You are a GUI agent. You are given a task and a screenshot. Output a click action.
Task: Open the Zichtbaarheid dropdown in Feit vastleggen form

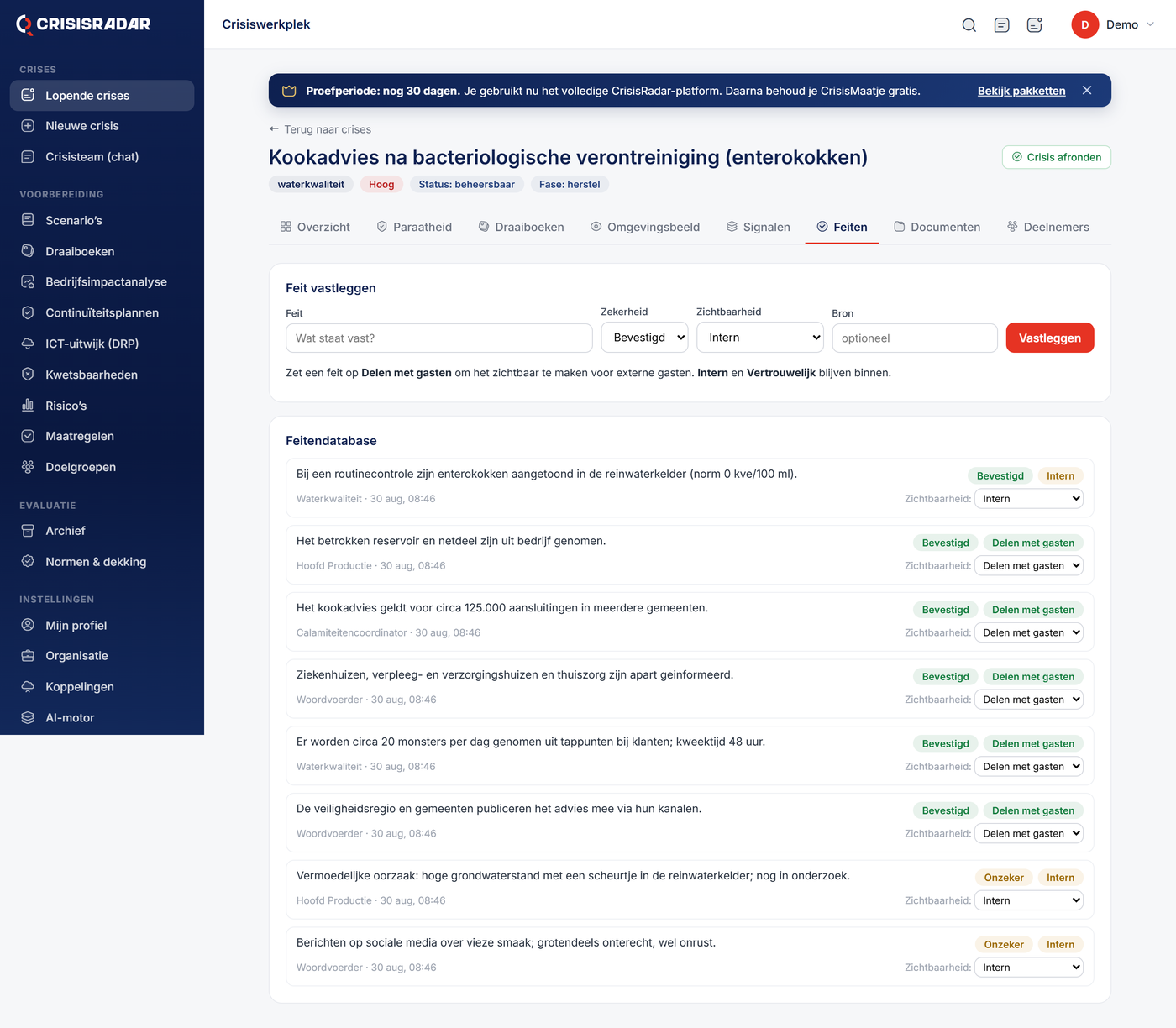pyautogui.click(x=760, y=338)
